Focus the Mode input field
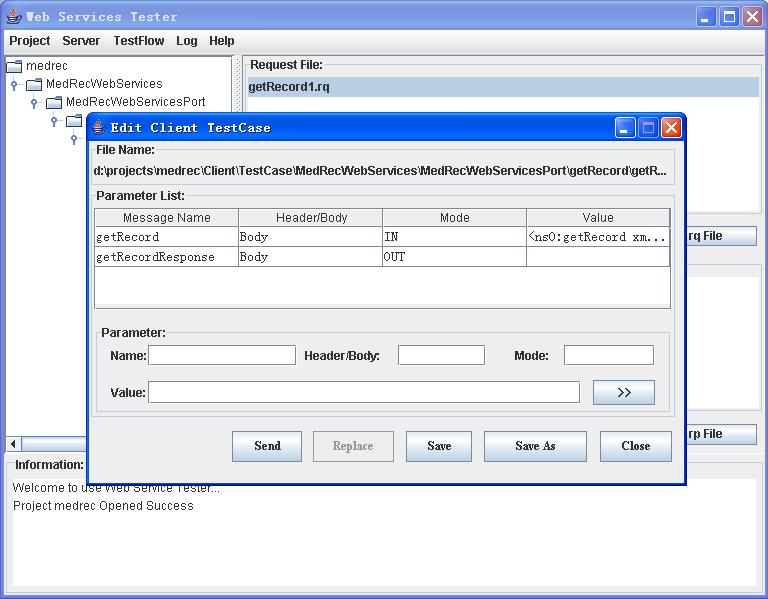 click(x=609, y=355)
